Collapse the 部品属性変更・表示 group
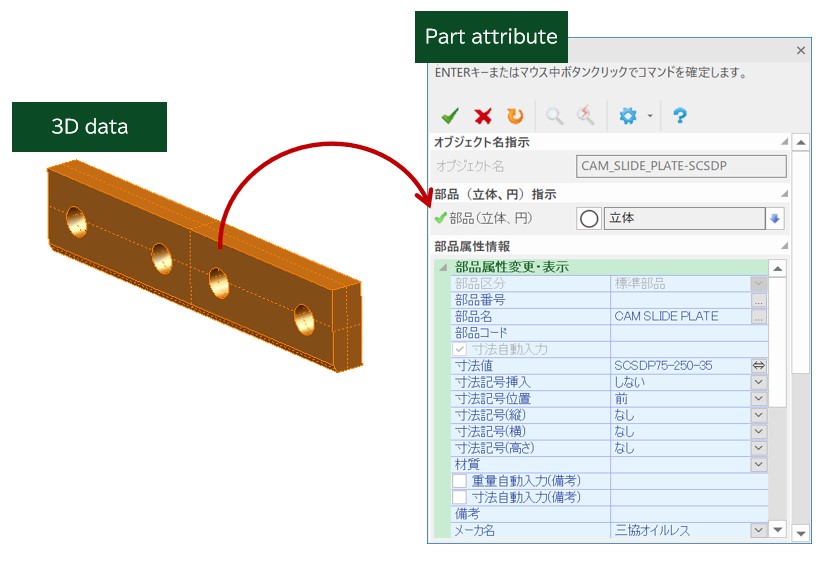 (442, 268)
